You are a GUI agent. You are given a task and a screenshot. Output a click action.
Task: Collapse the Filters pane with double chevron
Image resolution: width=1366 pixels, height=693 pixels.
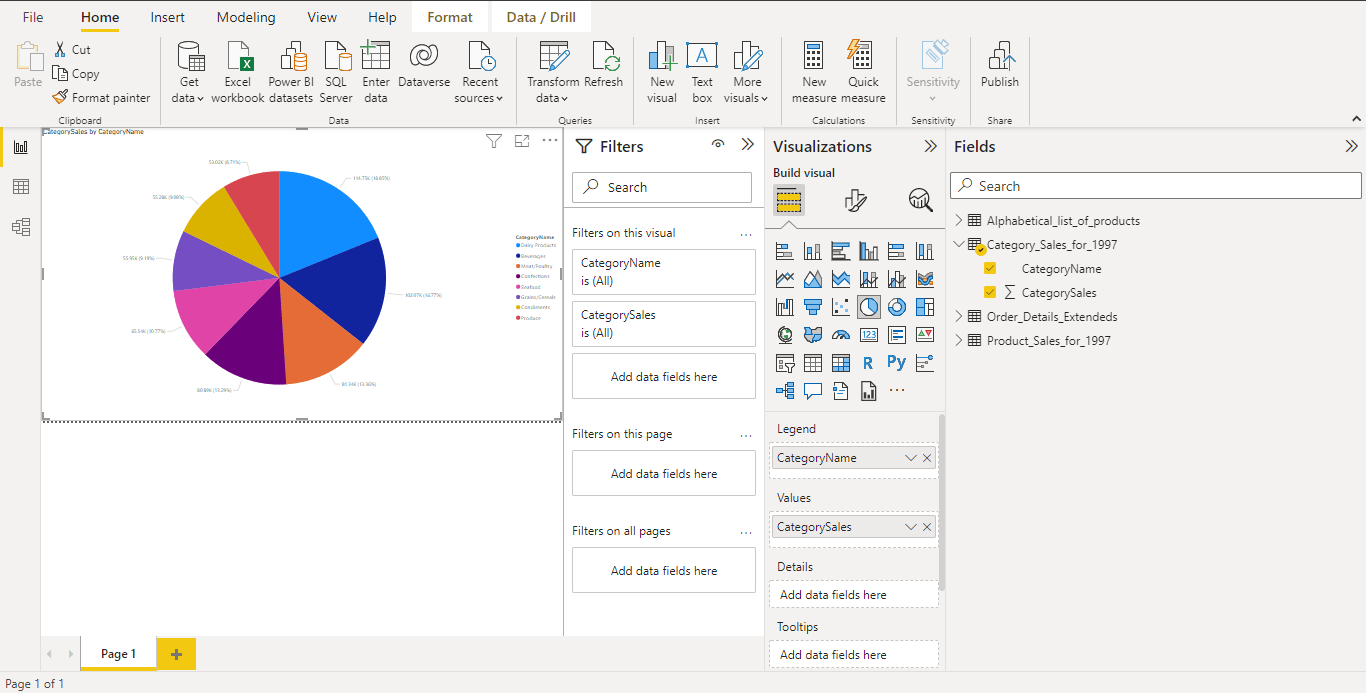click(x=747, y=145)
